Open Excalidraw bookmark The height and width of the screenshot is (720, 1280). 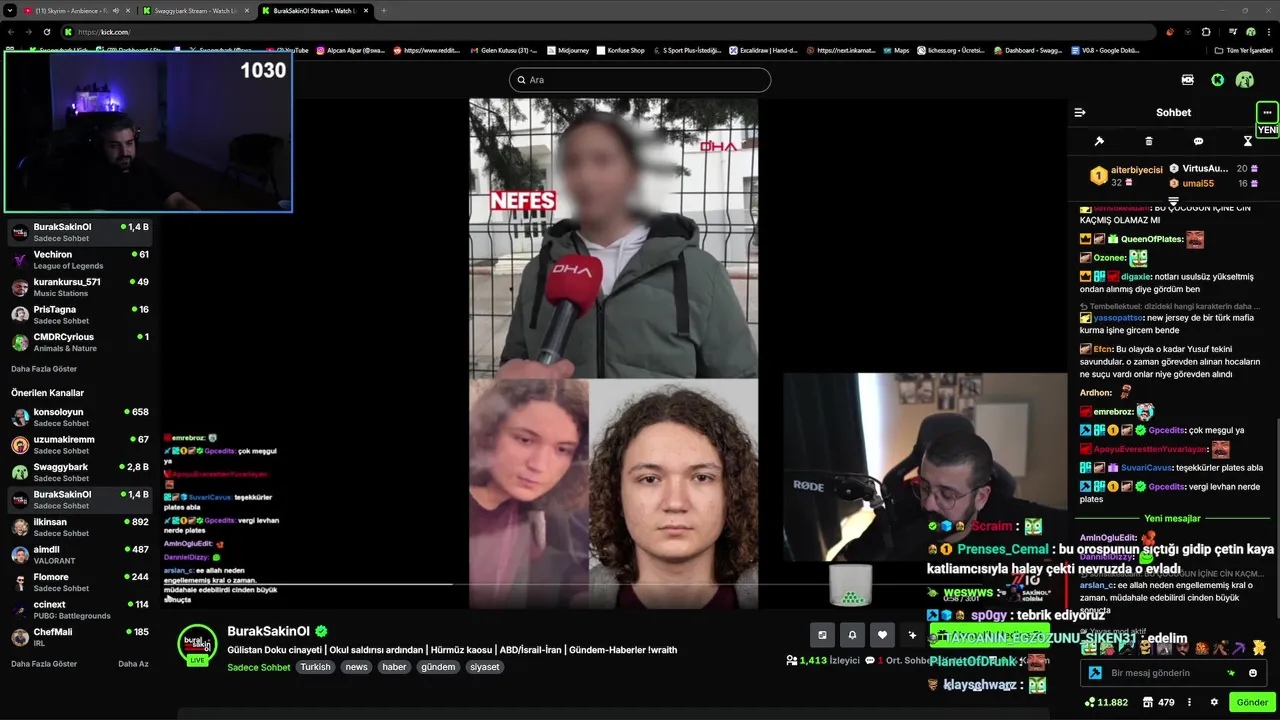tap(762, 50)
